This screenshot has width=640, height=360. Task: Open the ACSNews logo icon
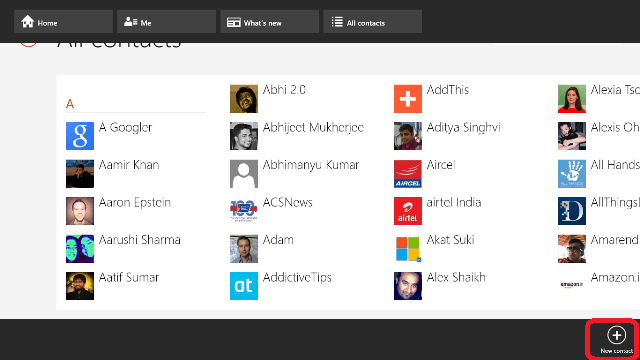coord(244,211)
